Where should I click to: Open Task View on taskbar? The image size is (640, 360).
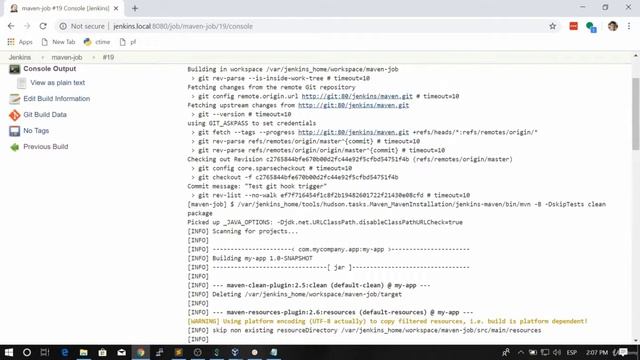45,352
